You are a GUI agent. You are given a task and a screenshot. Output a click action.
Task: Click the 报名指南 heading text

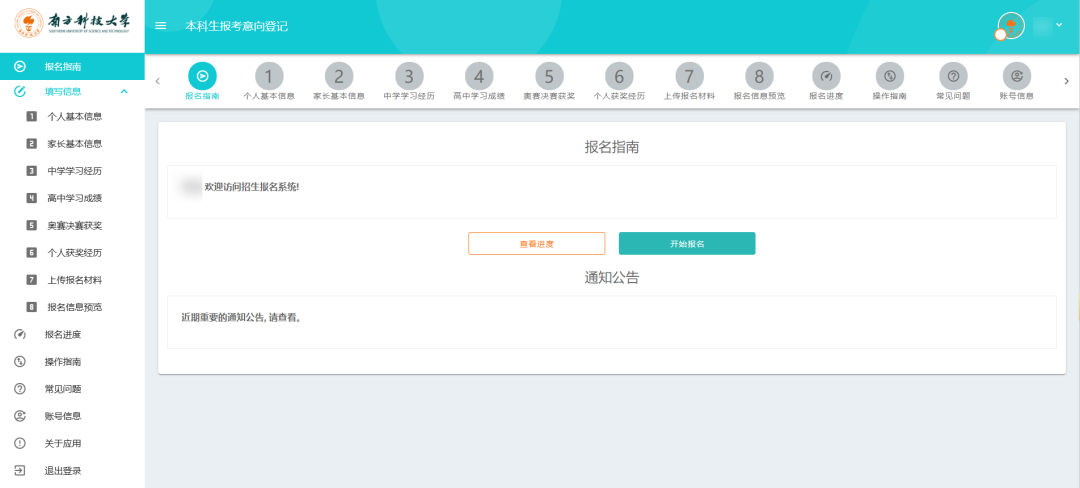tap(612, 147)
